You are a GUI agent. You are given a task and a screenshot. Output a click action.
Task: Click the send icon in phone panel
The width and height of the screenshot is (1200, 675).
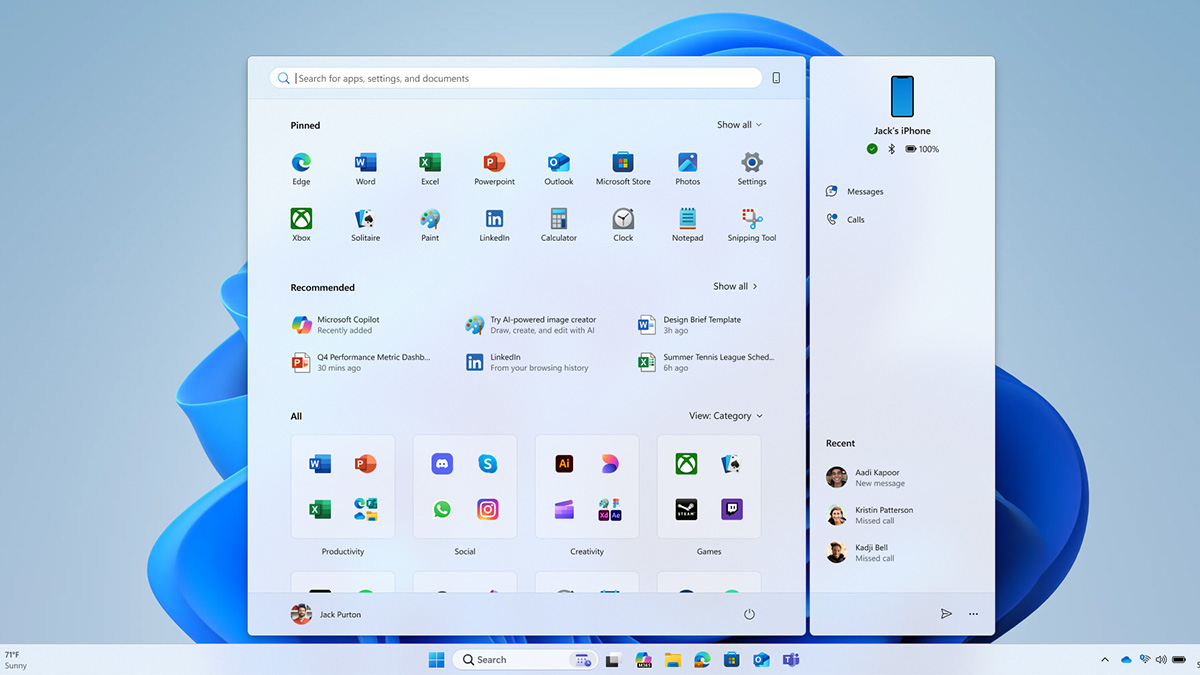946,614
